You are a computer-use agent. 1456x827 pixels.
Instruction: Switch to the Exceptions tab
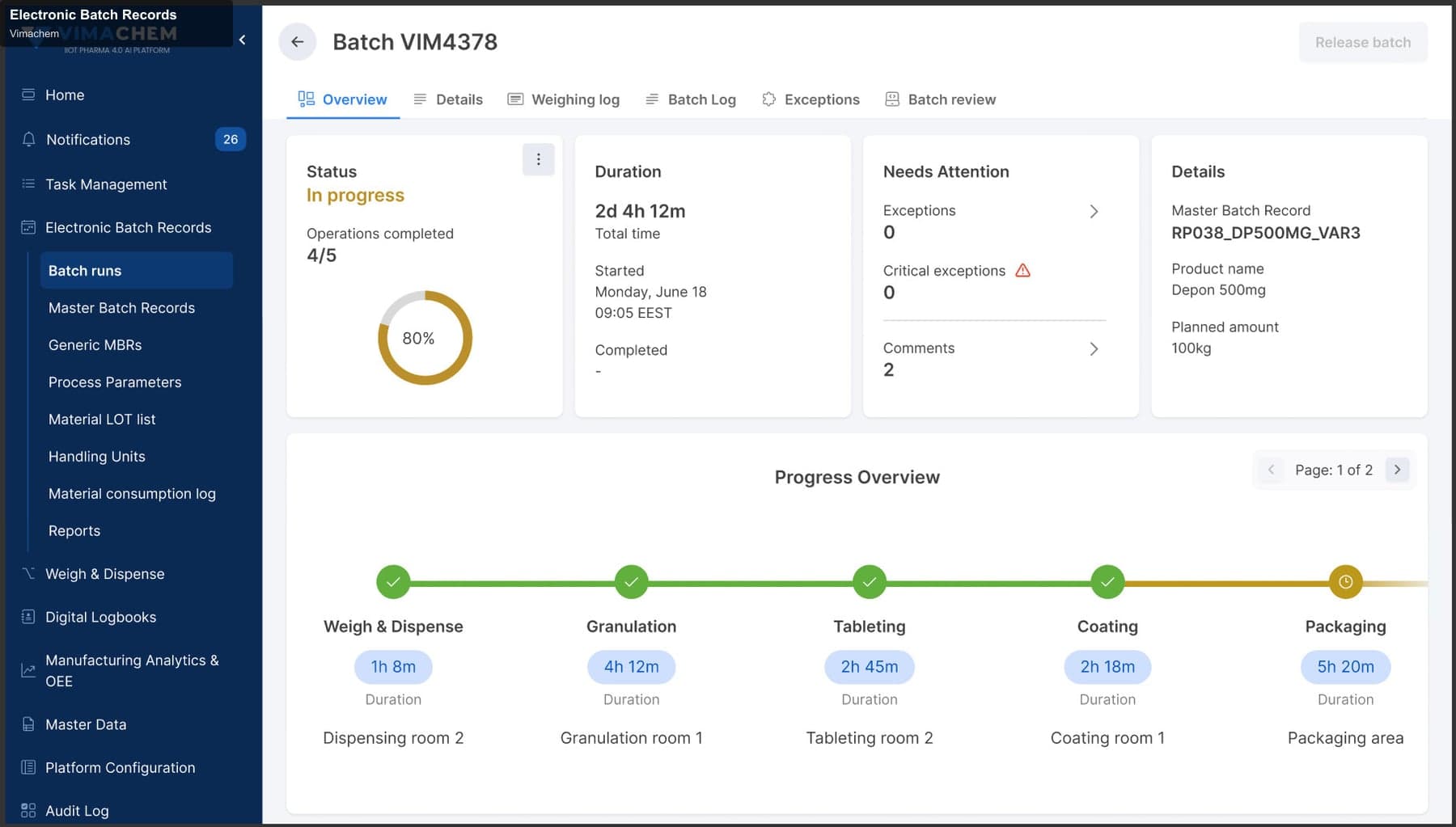811,99
